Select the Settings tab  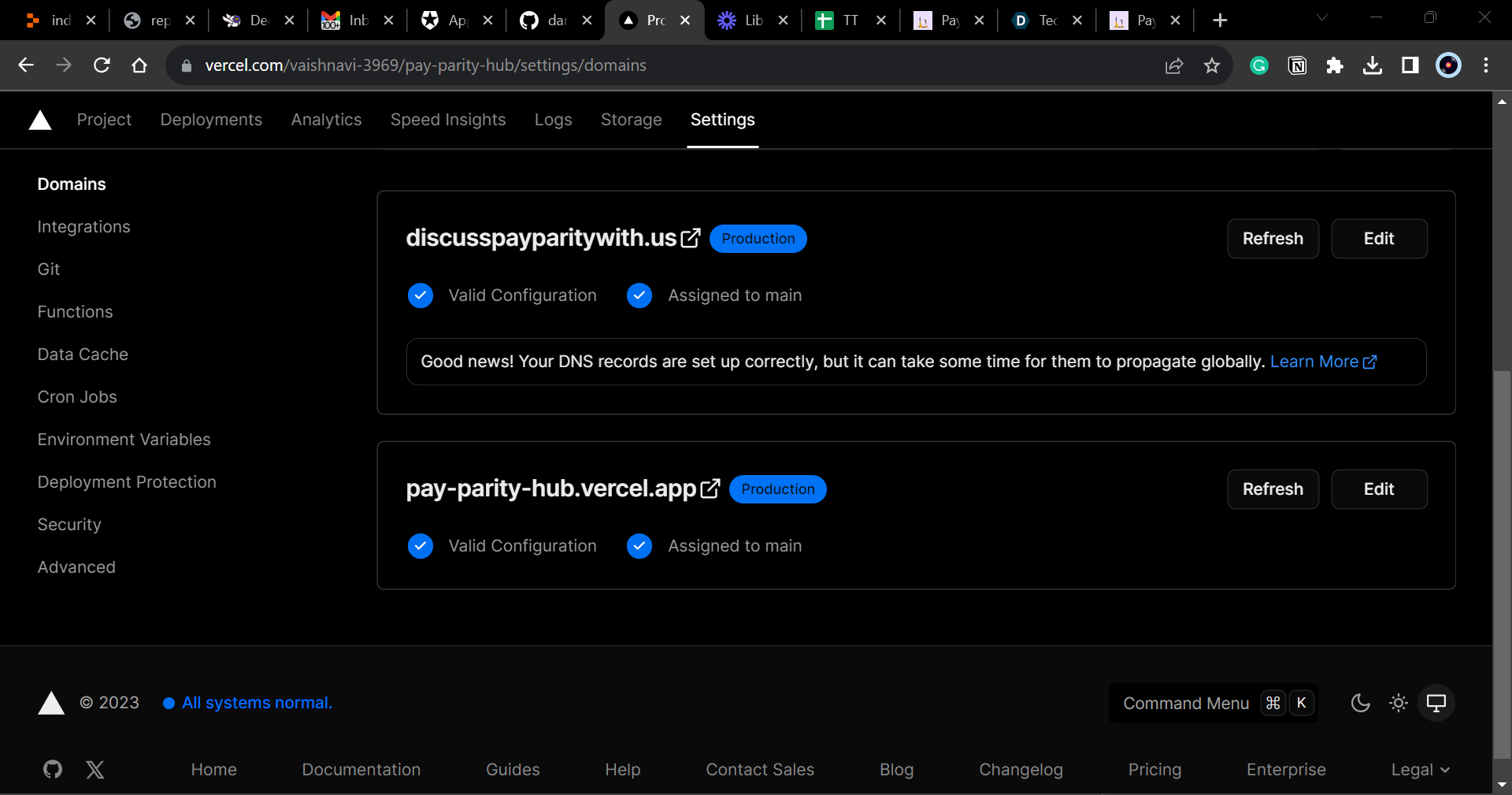tap(723, 120)
